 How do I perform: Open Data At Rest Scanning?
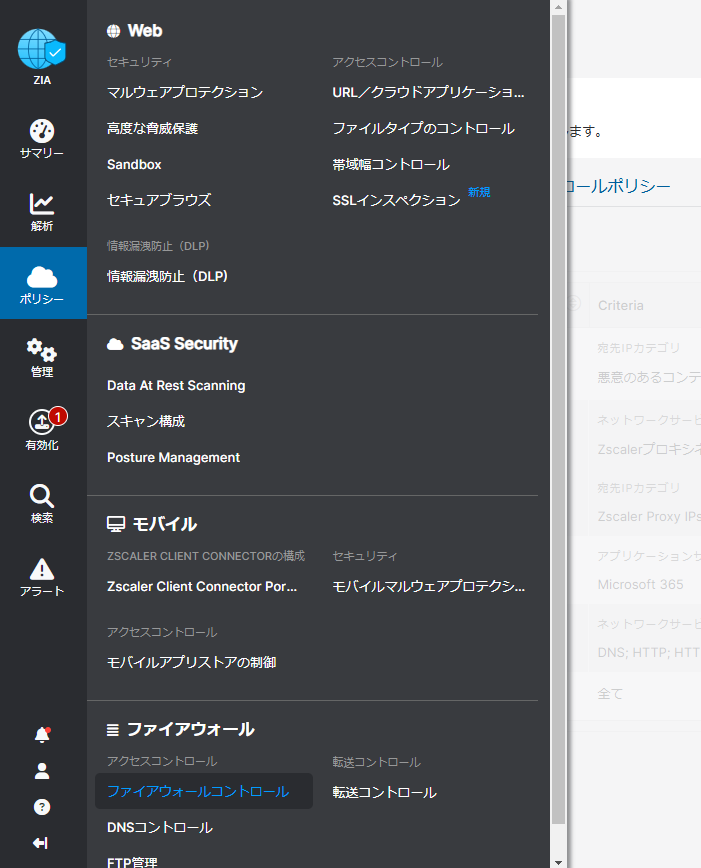[176, 385]
